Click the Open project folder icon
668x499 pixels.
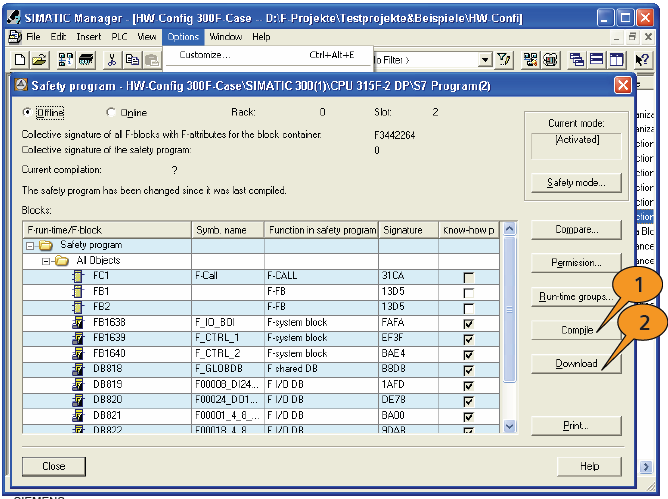39,60
